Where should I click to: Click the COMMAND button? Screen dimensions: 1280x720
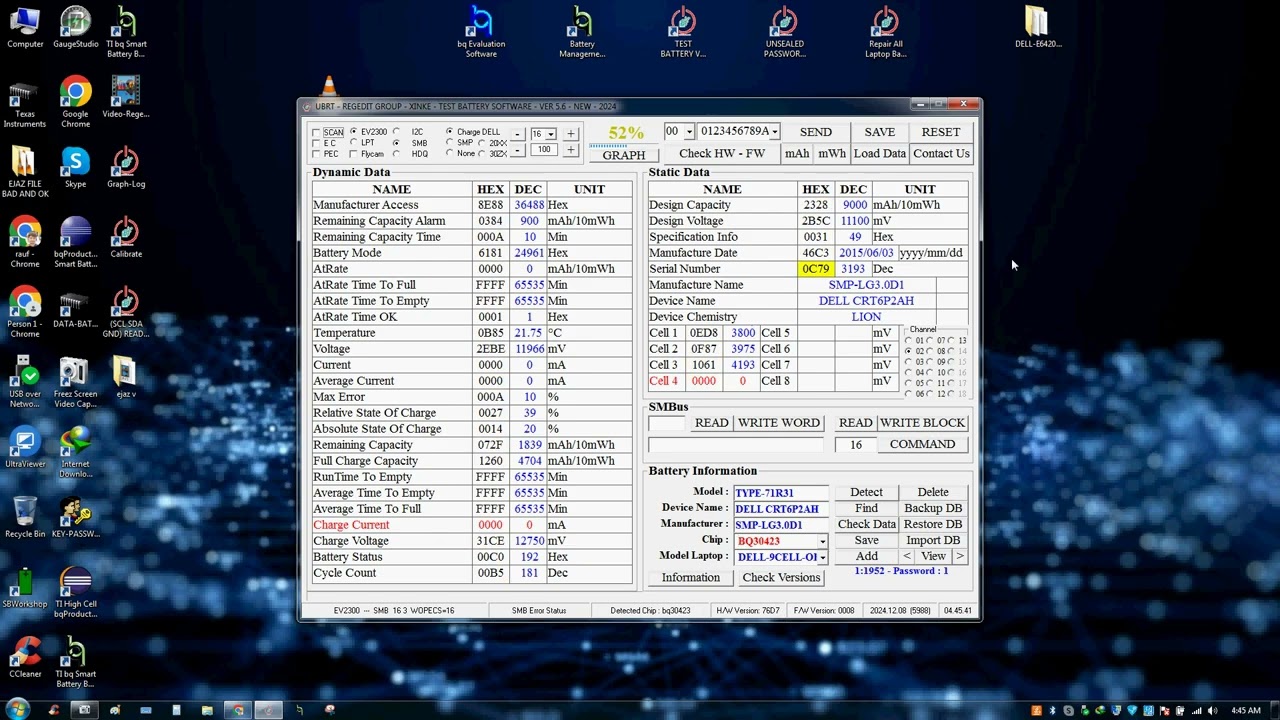coord(922,444)
